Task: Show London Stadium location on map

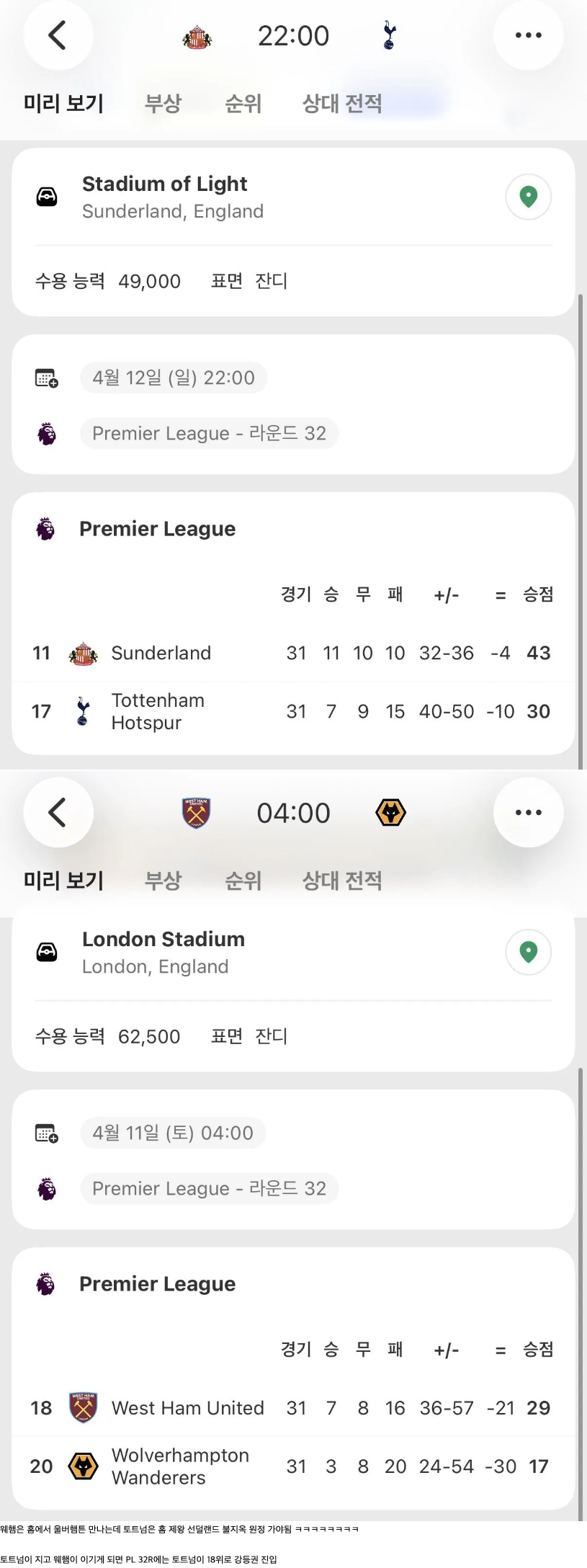Action: click(528, 951)
